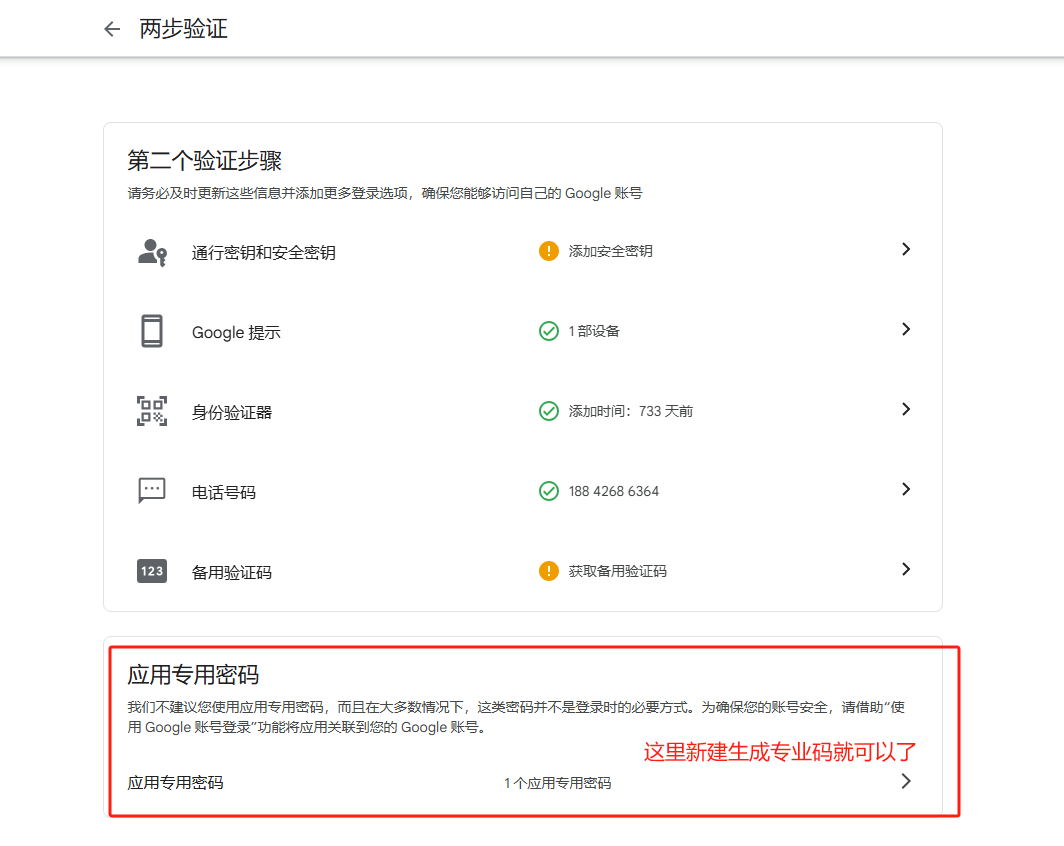1064x846 pixels.
Task: Click the 身份验证器 QR code icon
Action: point(151,409)
